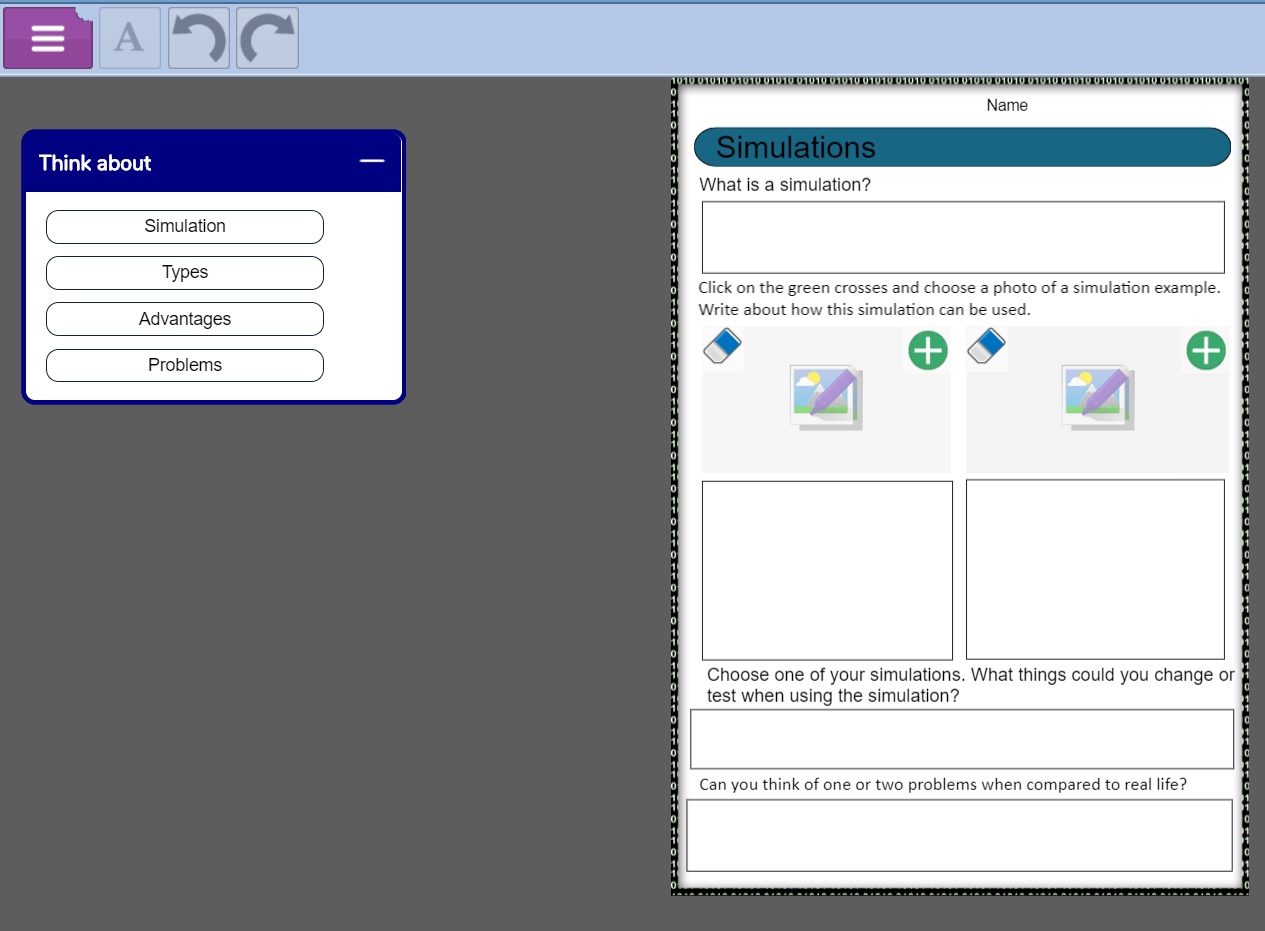The image size is (1265, 931).
Task: Undo the last action
Action: [199, 38]
